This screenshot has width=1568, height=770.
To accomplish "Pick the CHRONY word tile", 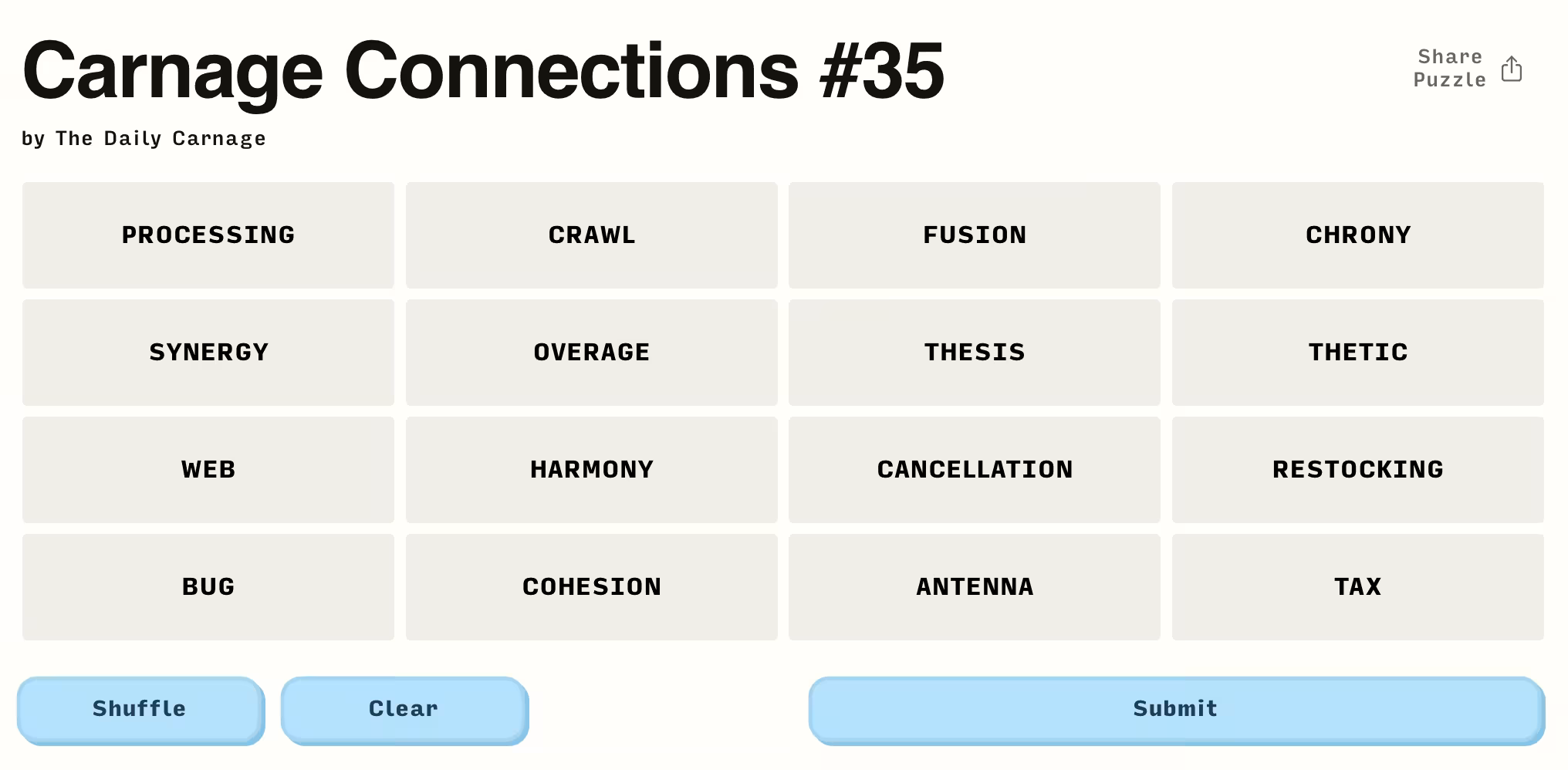I will pos(1358,235).
